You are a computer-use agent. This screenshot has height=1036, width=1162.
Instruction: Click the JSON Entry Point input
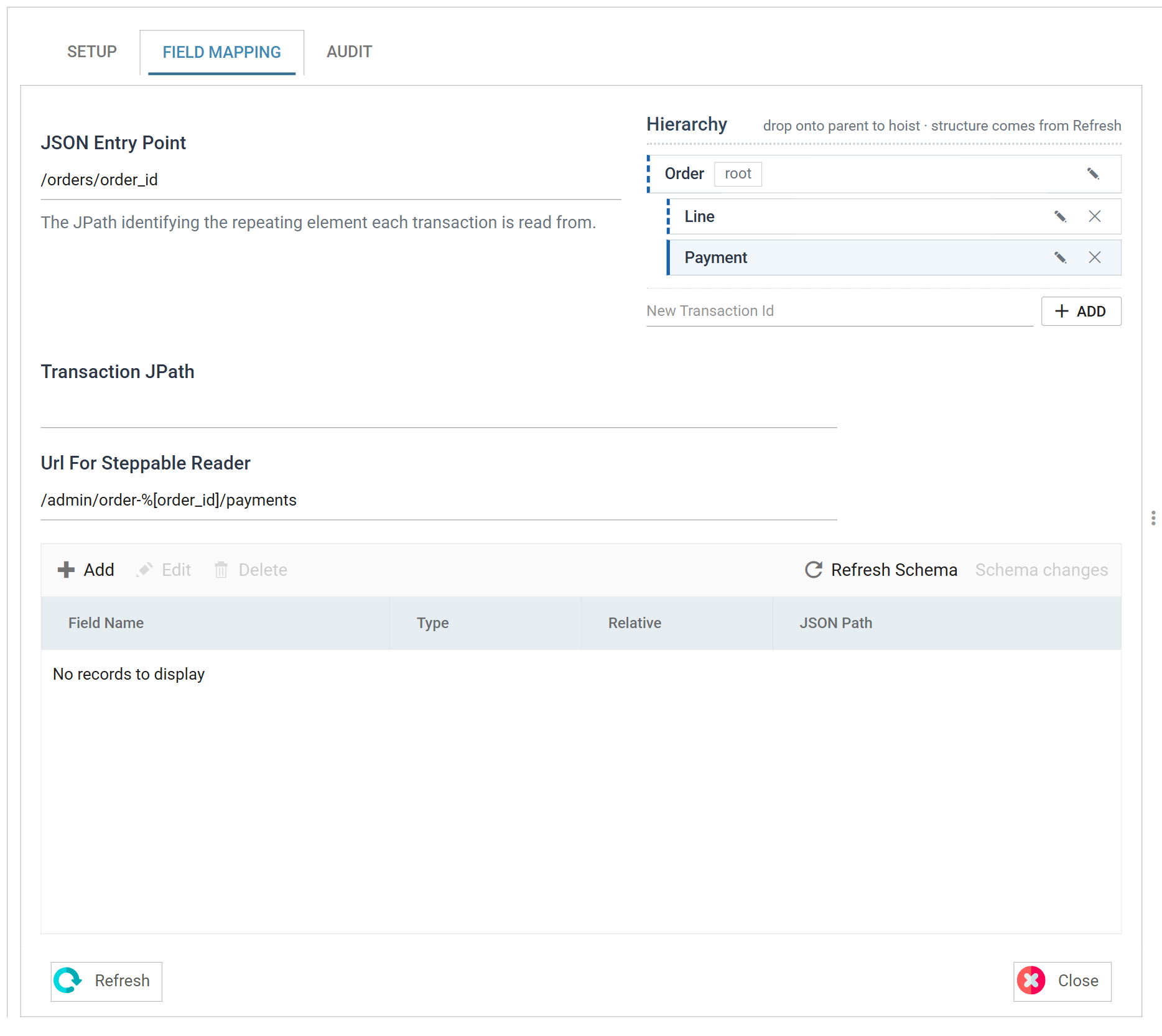(331, 180)
